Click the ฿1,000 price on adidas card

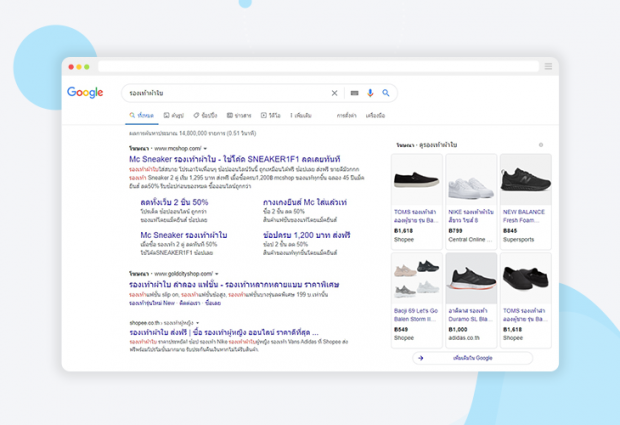pyautogui.click(x=457, y=329)
